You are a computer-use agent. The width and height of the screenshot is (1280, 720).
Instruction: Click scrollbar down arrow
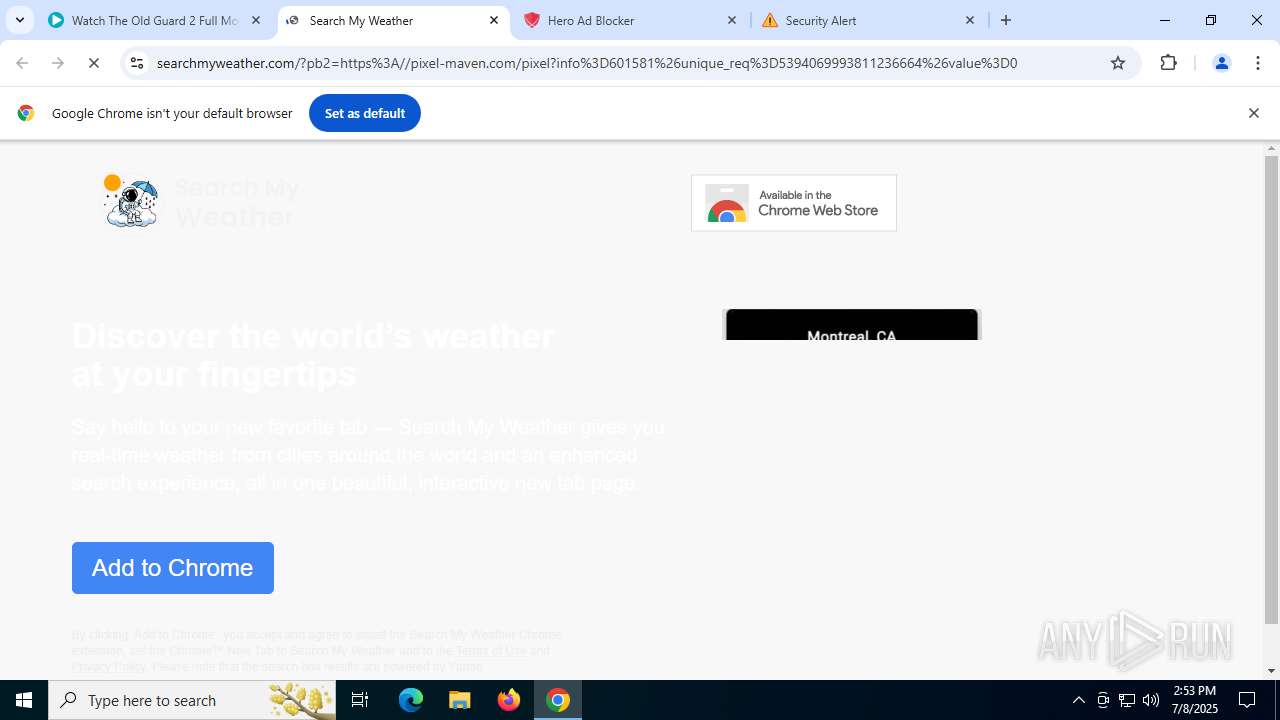pos(1271,671)
